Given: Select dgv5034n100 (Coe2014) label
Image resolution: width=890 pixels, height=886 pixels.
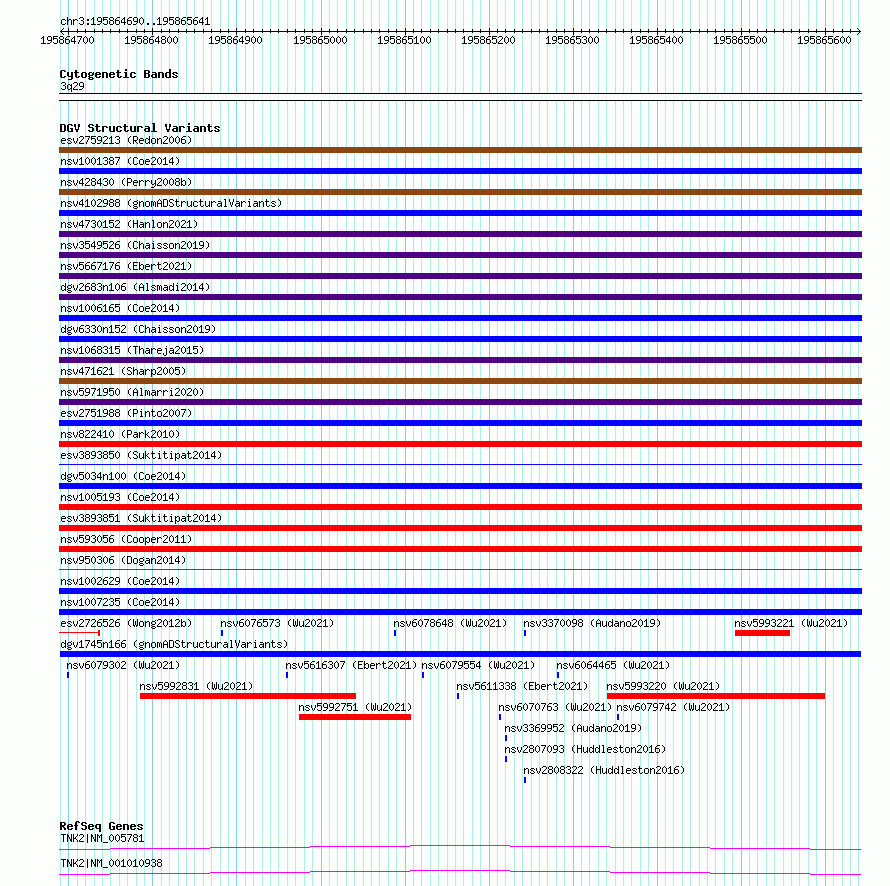Looking at the screenshot, I should click(123, 476).
